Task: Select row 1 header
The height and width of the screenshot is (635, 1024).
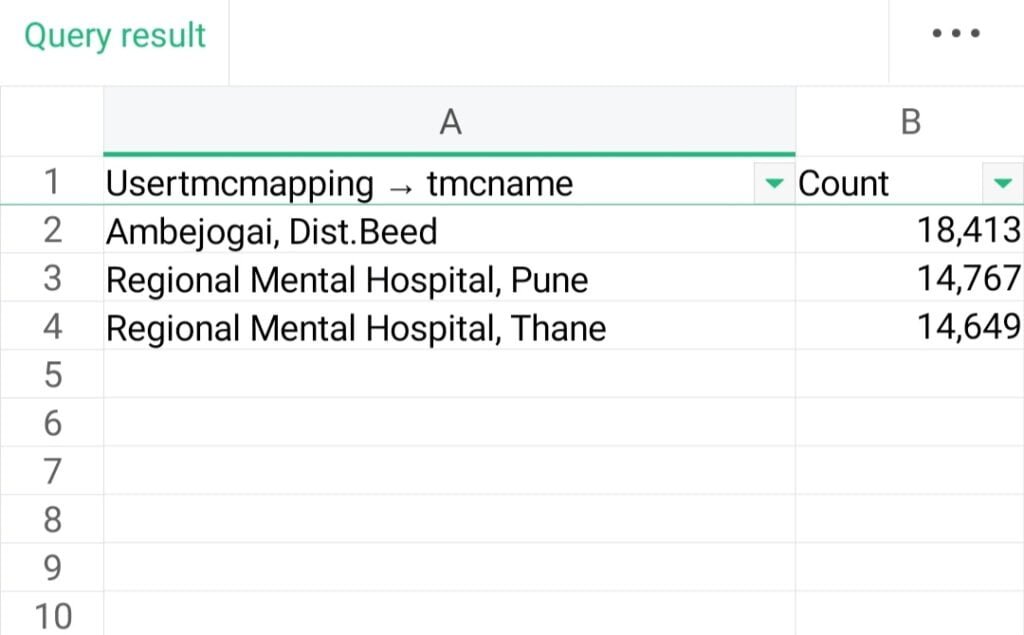Action: coord(52,182)
